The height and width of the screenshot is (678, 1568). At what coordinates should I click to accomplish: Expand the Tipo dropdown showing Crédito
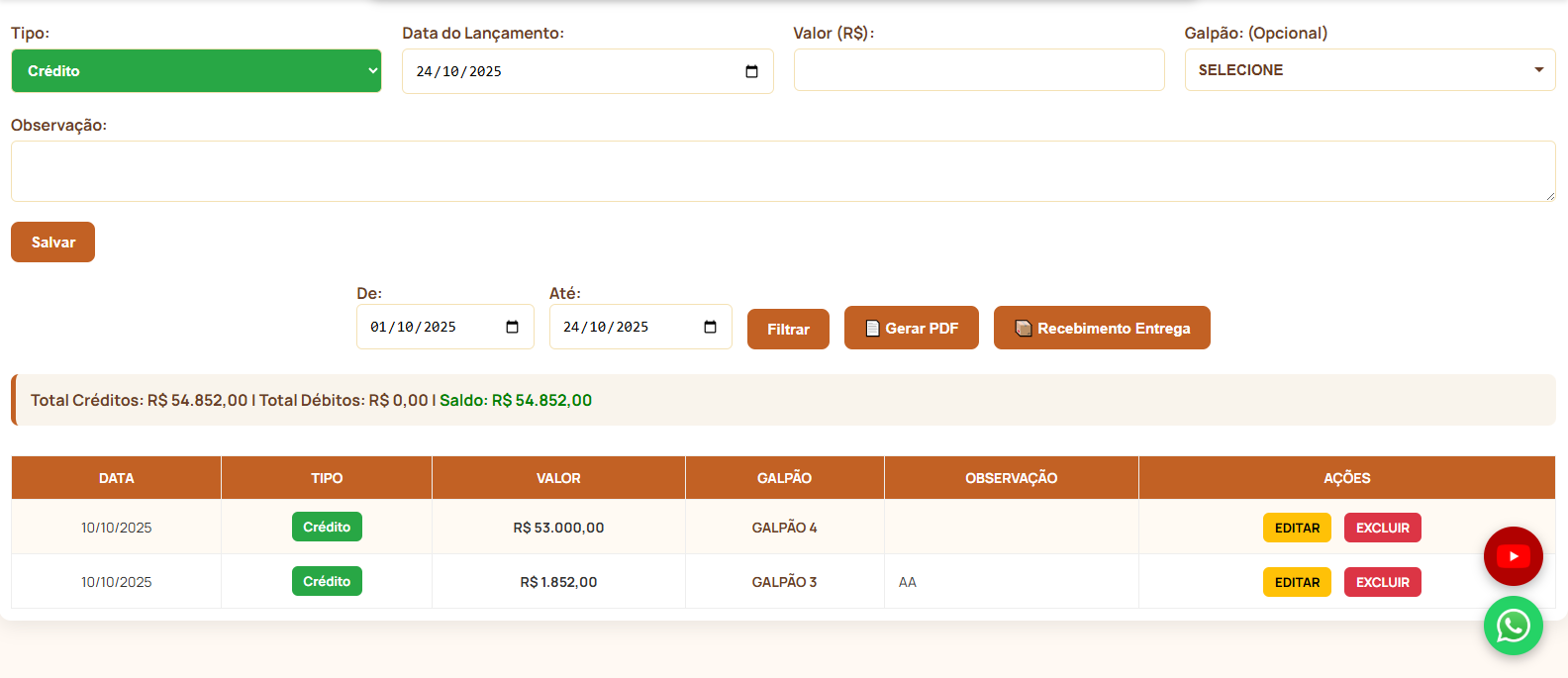(x=196, y=71)
